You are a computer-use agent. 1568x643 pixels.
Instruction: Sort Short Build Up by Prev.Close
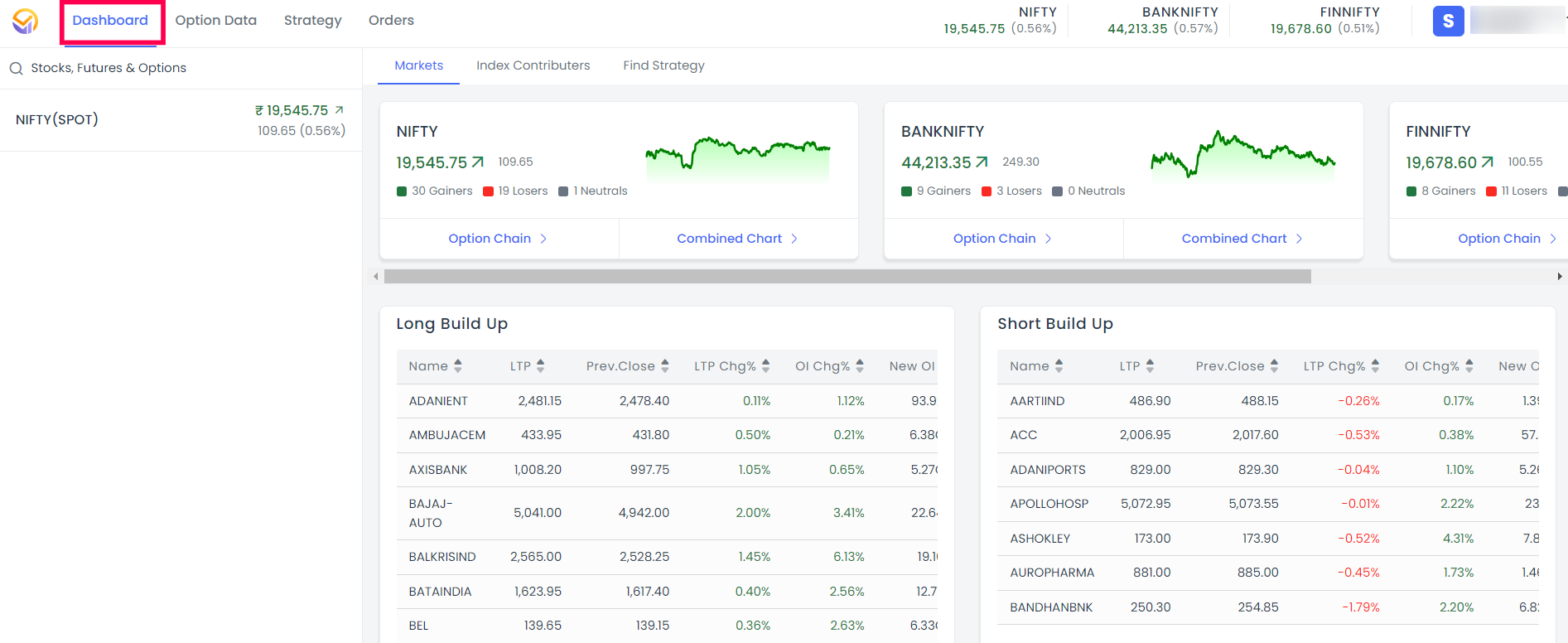pyautogui.click(x=1275, y=366)
